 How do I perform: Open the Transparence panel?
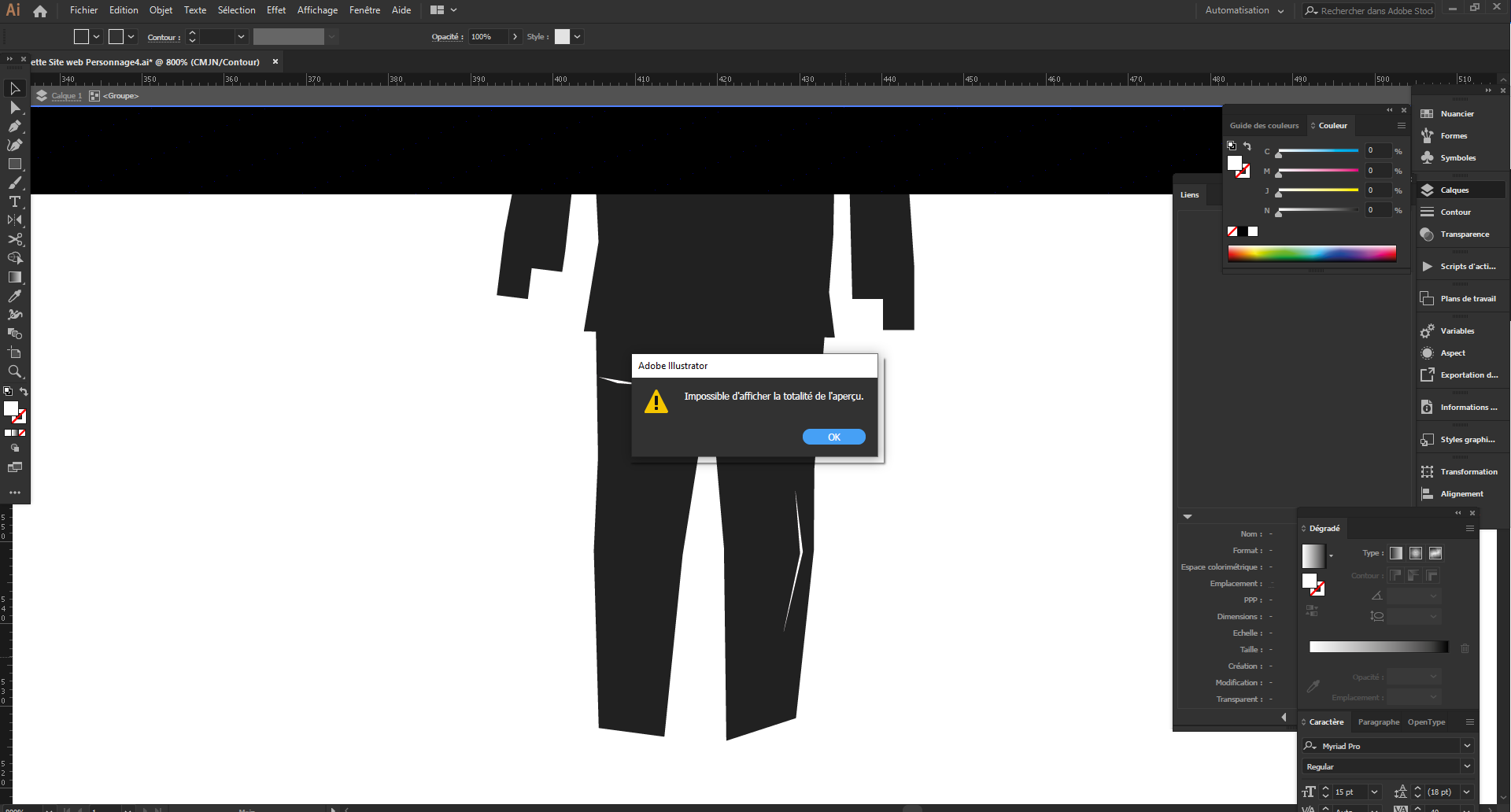pos(1464,234)
